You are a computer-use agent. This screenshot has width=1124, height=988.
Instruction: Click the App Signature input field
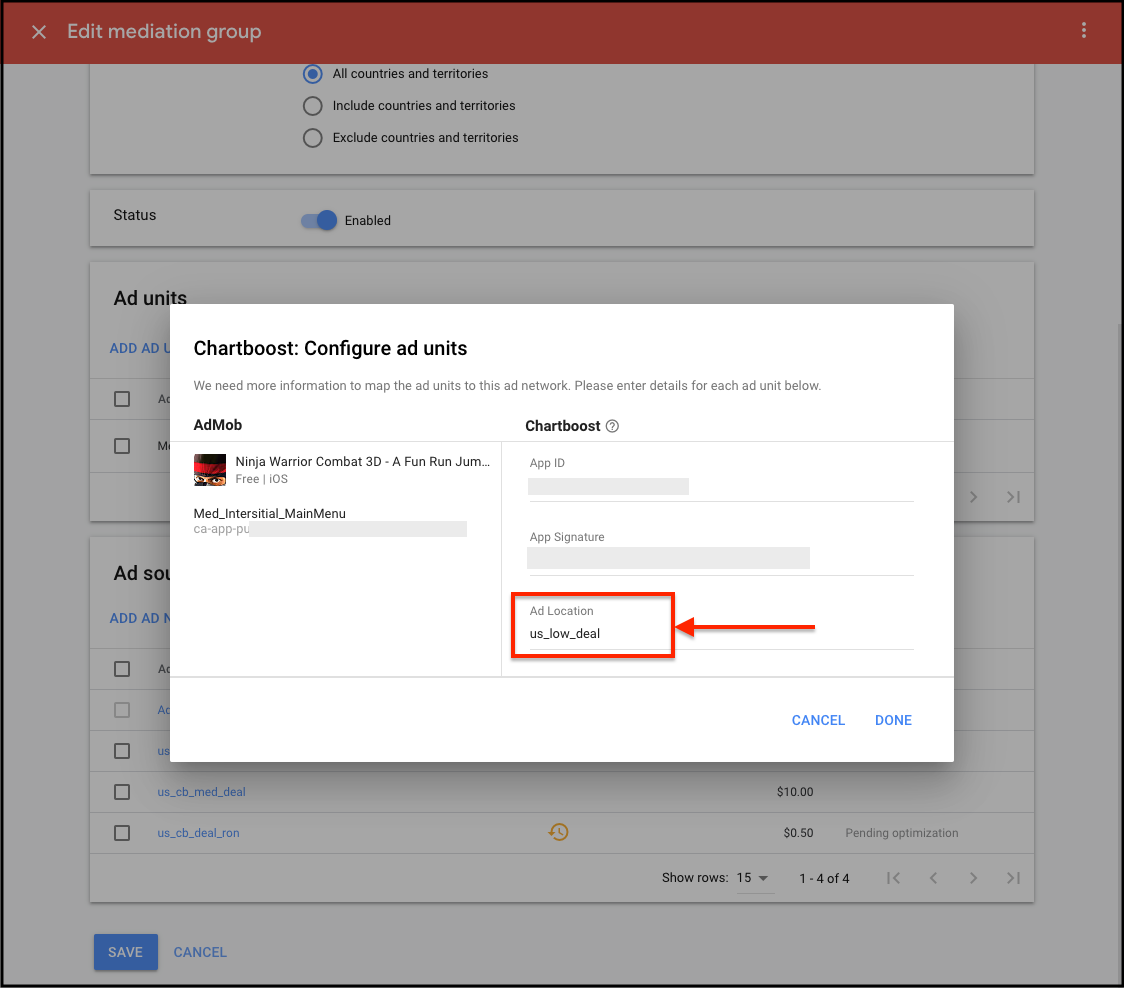point(720,559)
